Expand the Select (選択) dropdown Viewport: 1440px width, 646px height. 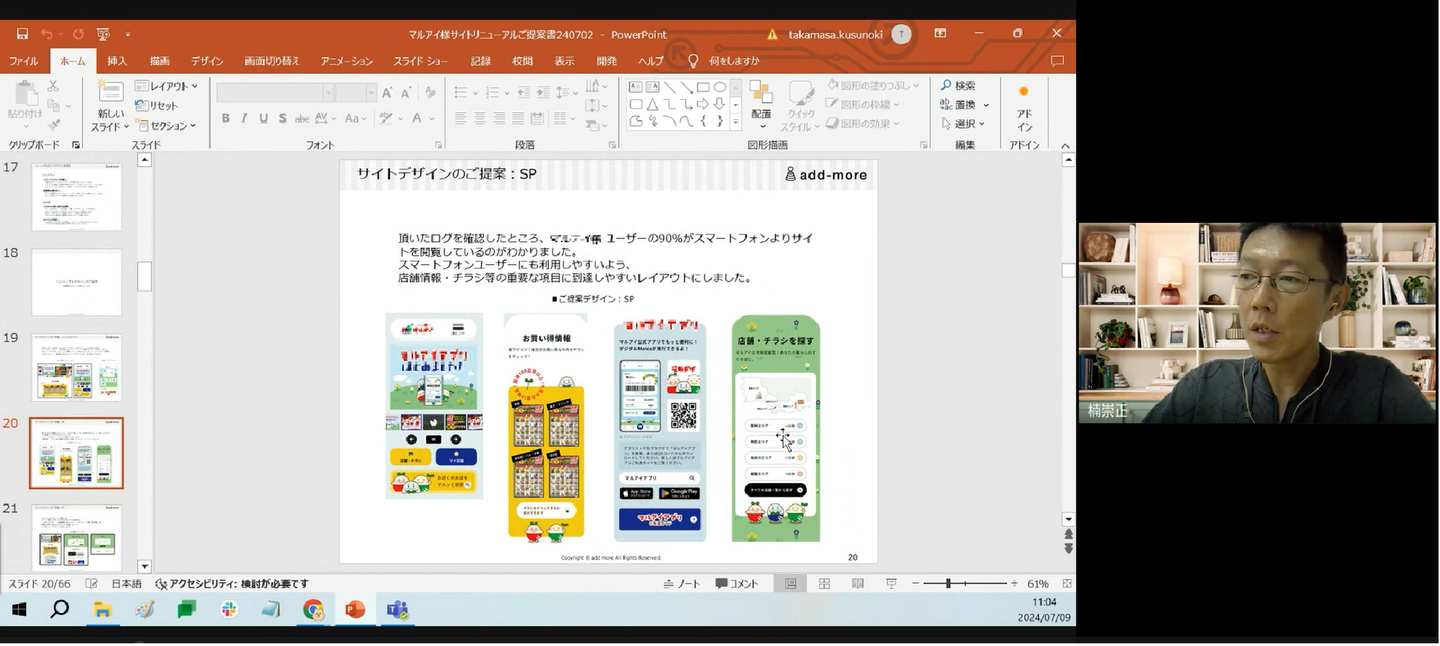pyautogui.click(x=964, y=124)
